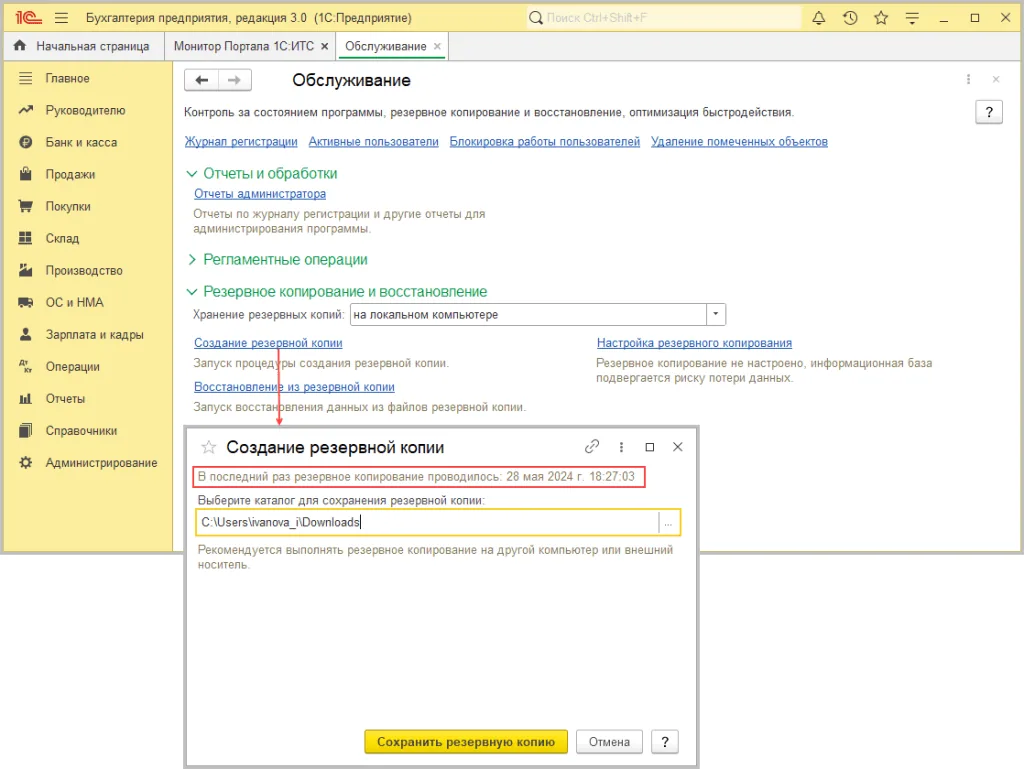Open the Журнал регистрации link
The width and height of the screenshot is (1024, 769).
[x=241, y=142]
